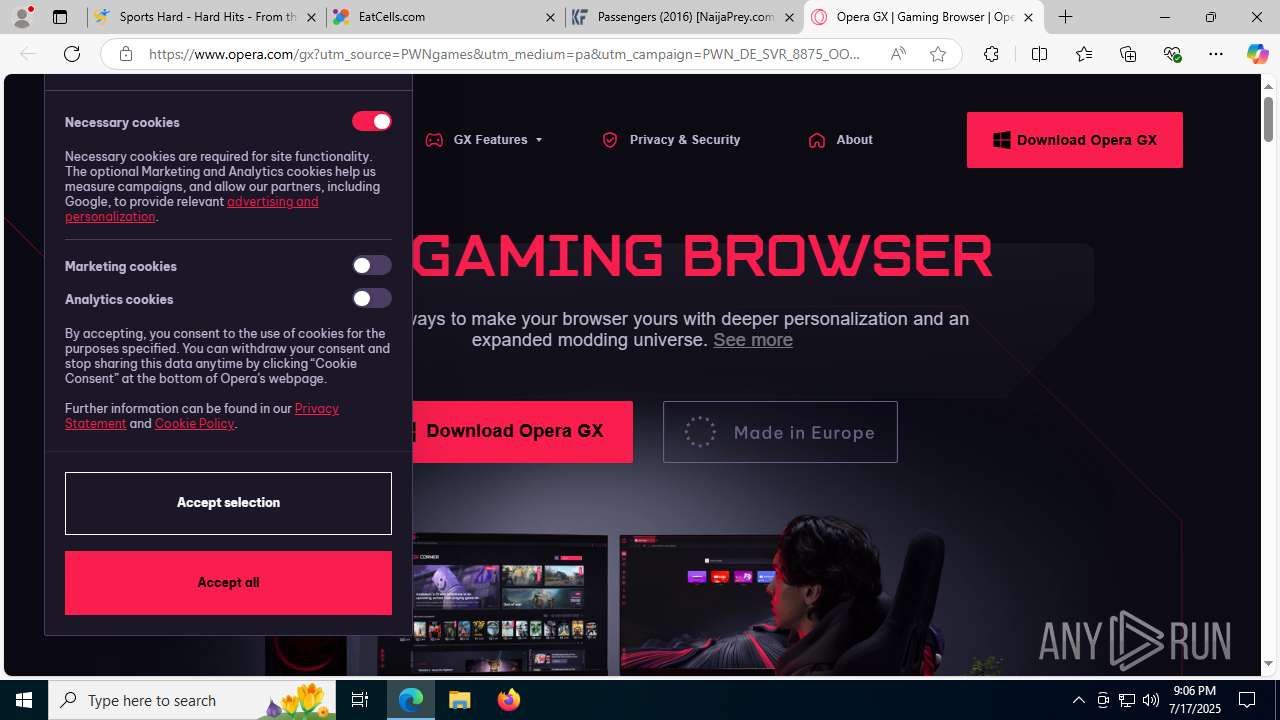Click the taskbar clock showing 9:06 PM

coord(1195,700)
